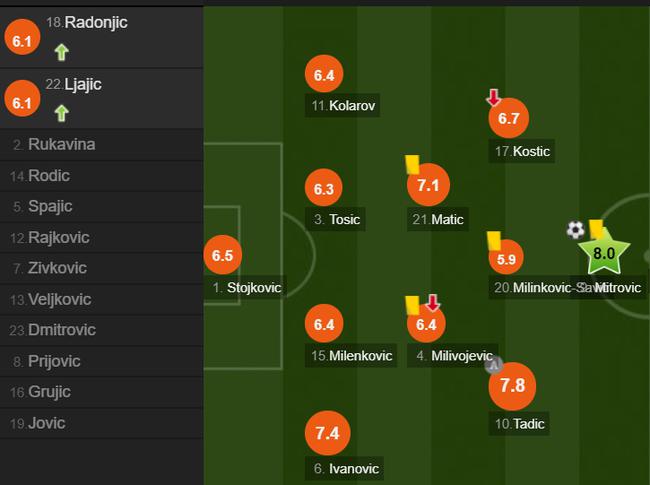
Task: Click the soccer ball goal icon near Mitrovic
Action: click(x=576, y=230)
